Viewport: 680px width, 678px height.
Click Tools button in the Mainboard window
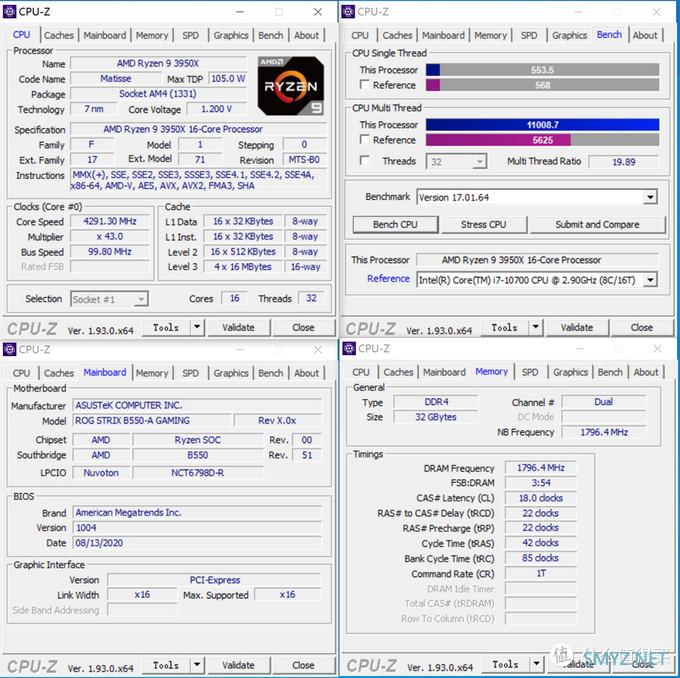166,665
